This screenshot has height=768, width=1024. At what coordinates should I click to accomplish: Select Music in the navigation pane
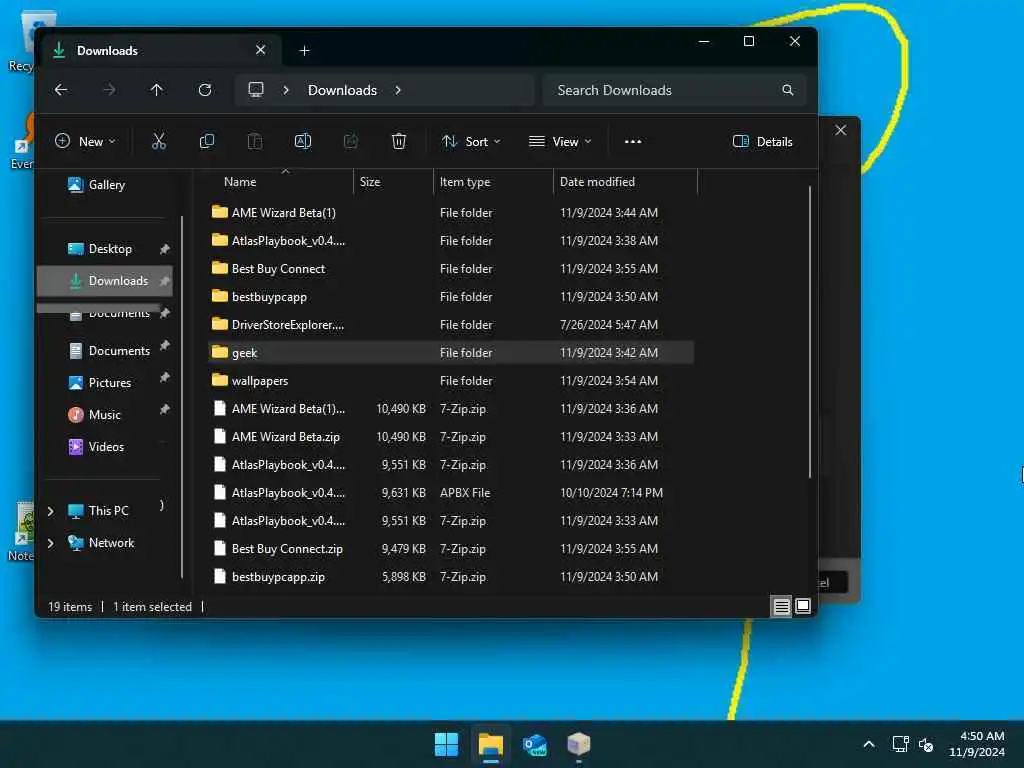(x=104, y=415)
